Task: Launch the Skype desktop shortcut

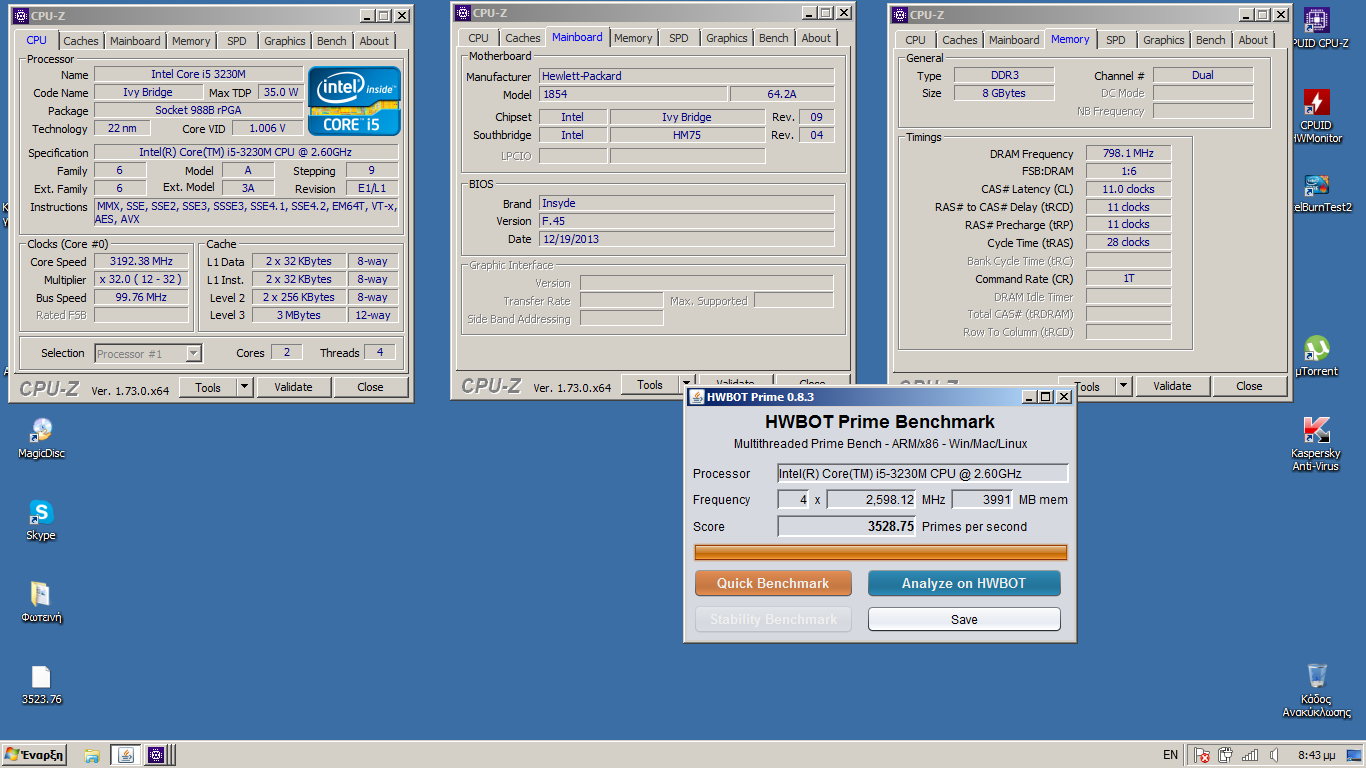Action: (x=41, y=520)
